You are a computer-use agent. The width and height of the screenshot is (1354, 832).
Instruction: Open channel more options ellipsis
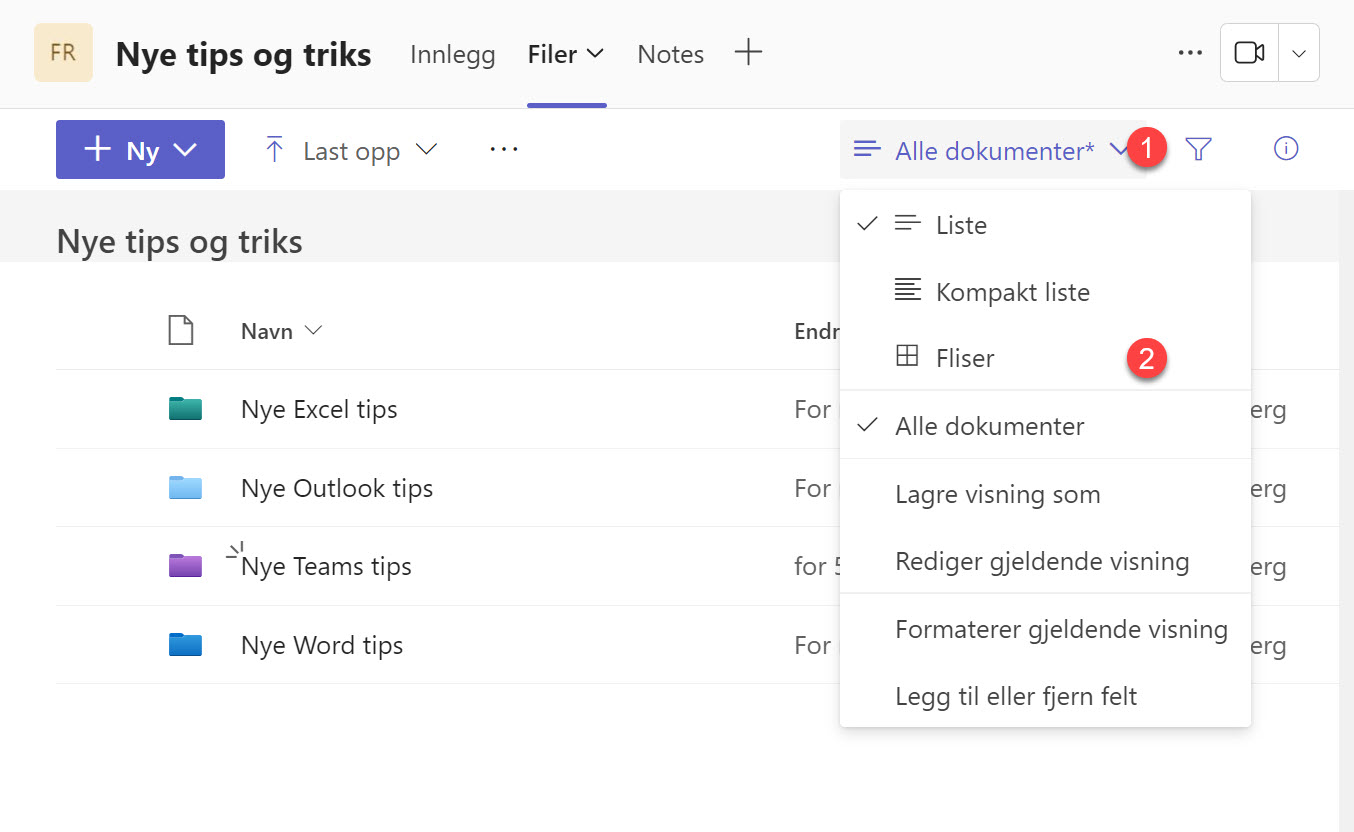1190,53
